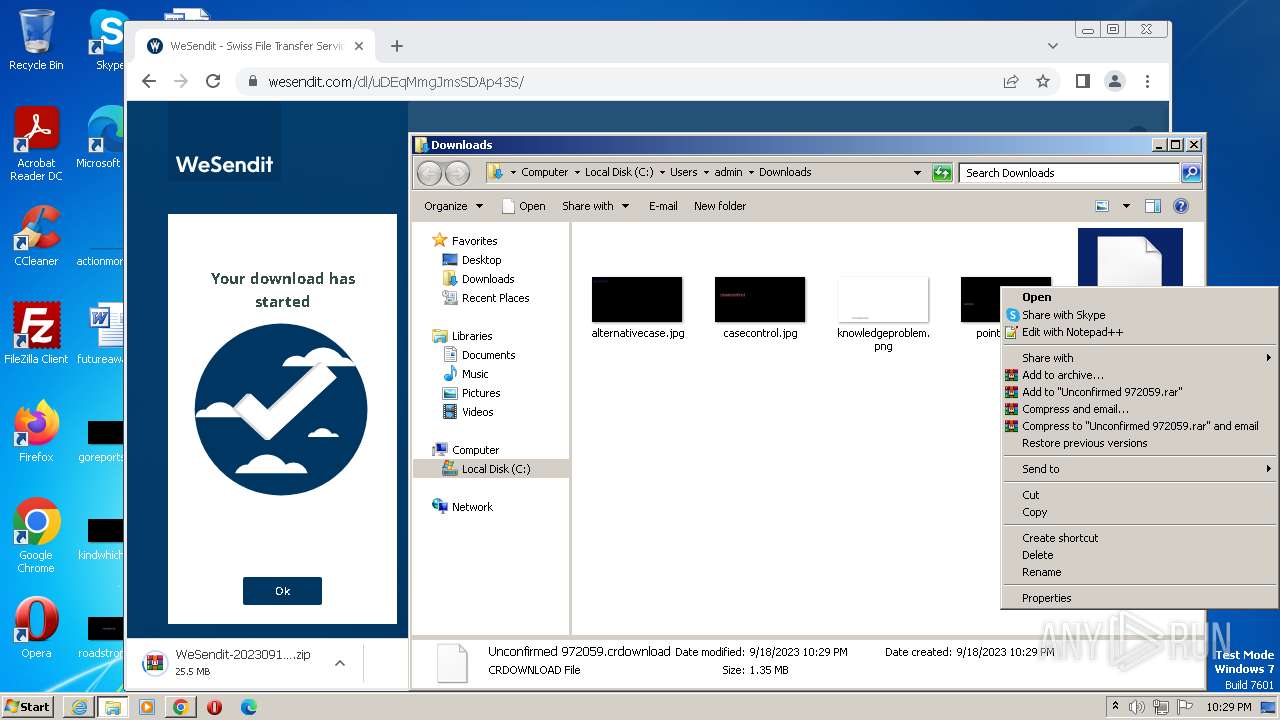Open CCleaner desktop shortcut
Image resolution: width=1280 pixels, height=720 pixels.
pyautogui.click(x=36, y=236)
